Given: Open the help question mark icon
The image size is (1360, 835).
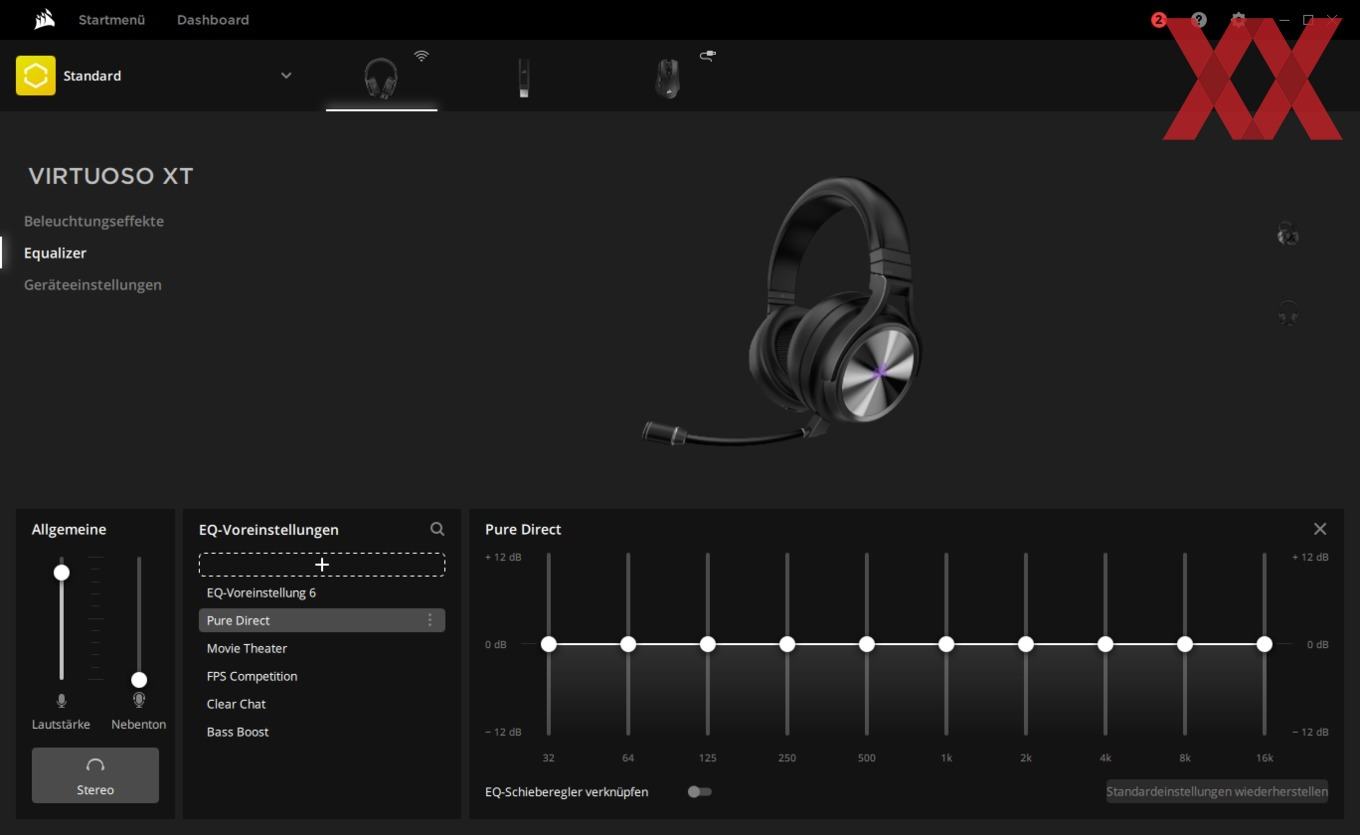Looking at the screenshot, I should 1199,20.
